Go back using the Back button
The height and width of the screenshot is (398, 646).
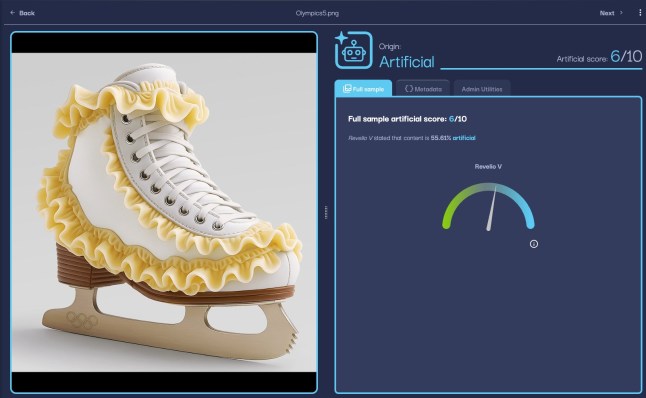22,13
